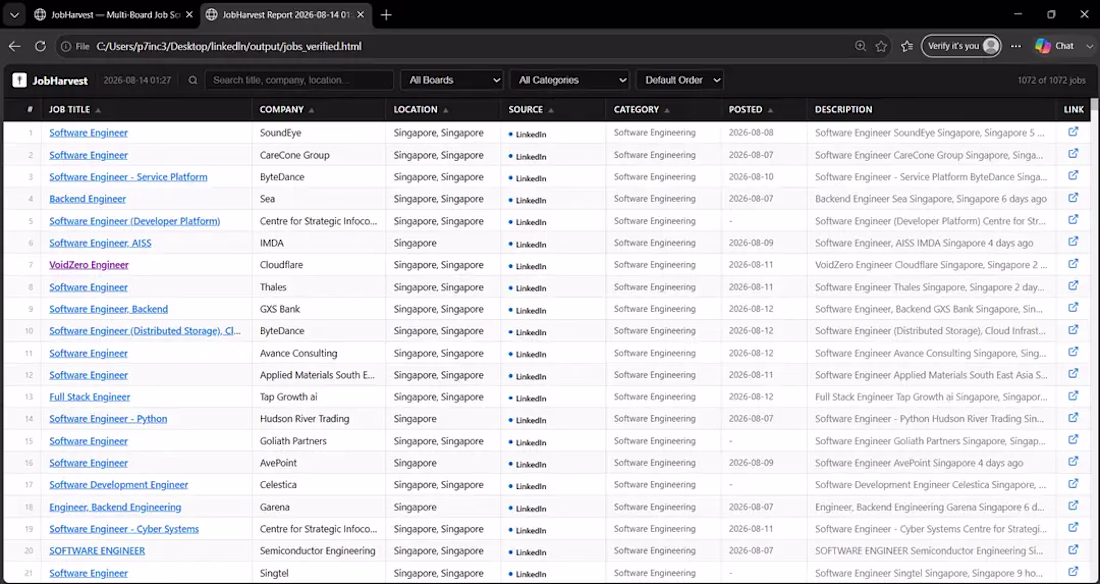
Task: Open external link icon for Avance Consulting row
Action: 1073,352
